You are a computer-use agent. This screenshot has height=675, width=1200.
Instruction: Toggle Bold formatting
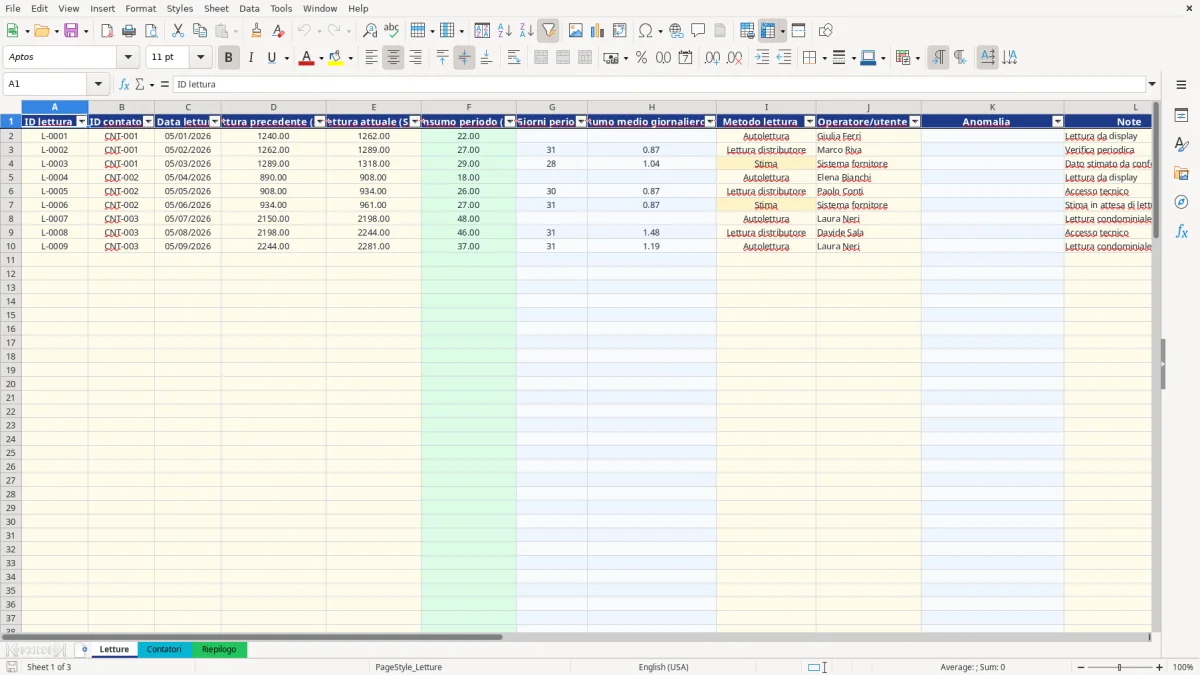228,58
